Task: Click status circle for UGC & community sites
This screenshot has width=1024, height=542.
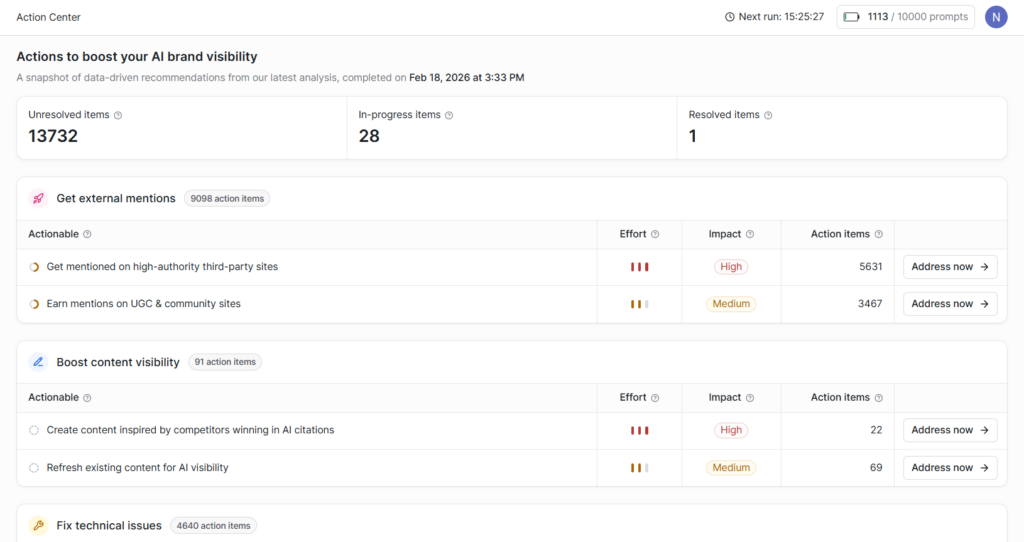Action: [34, 304]
